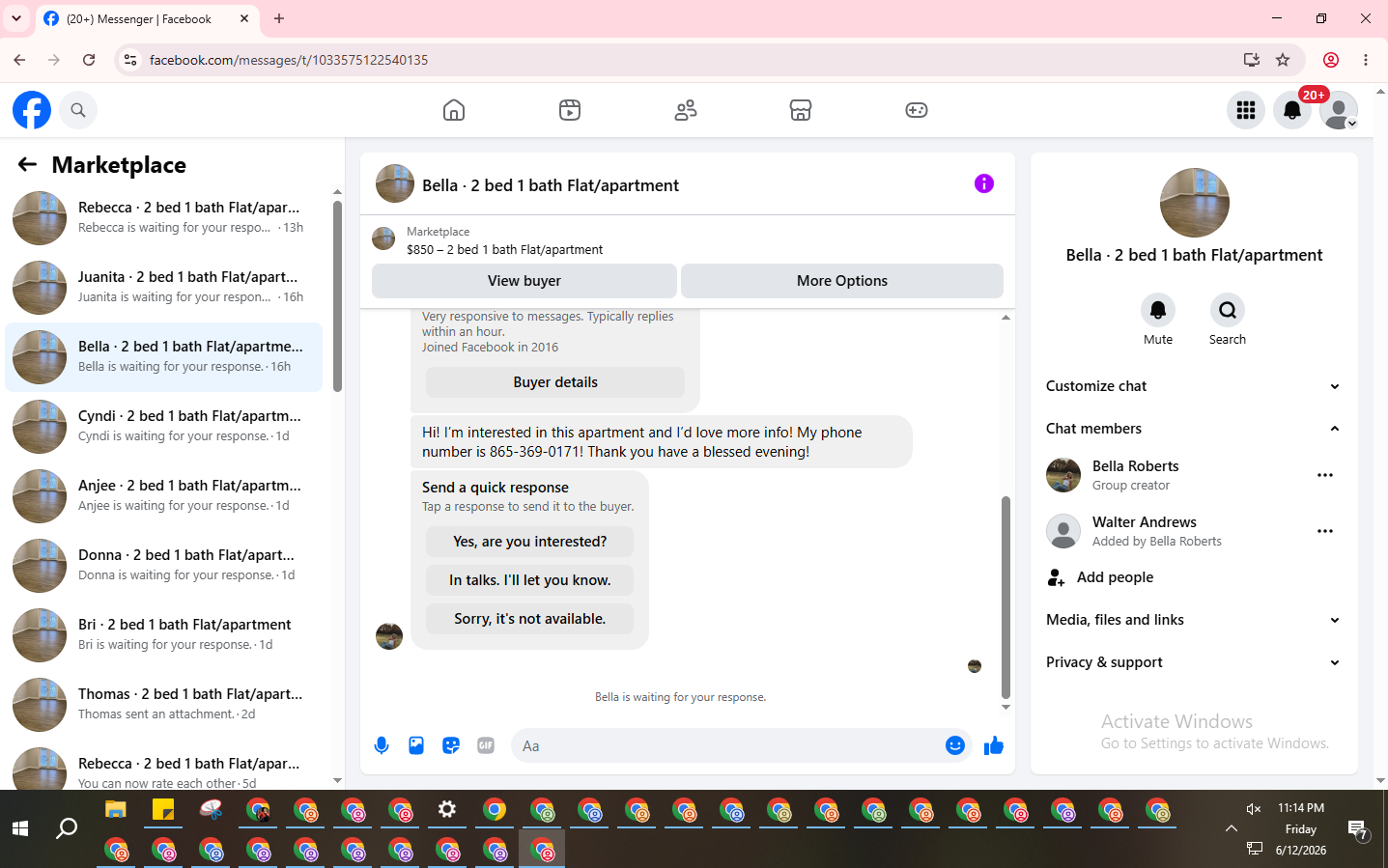Open the Chrome three-dot menu

[1366, 60]
